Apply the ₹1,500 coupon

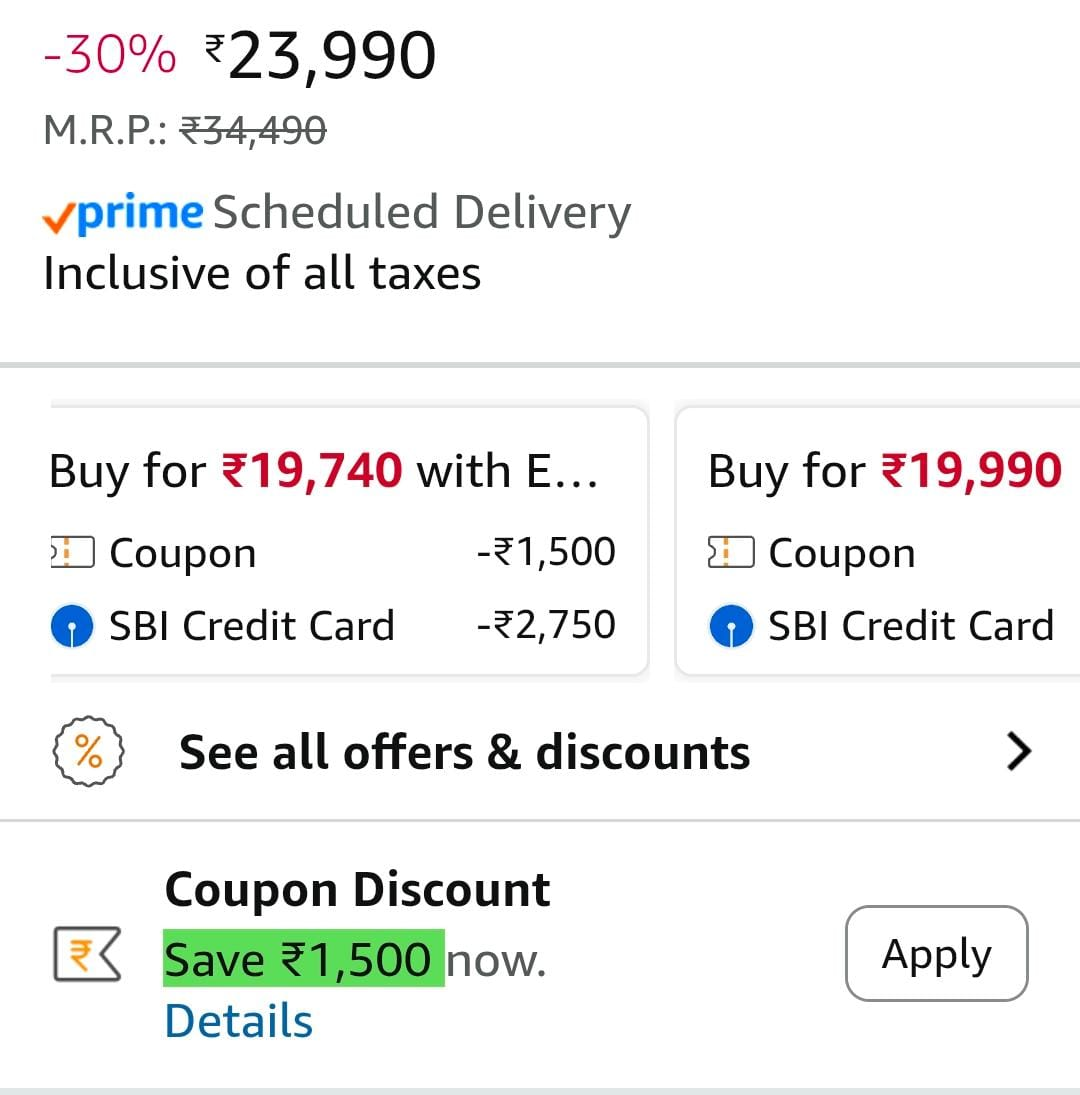tap(936, 954)
